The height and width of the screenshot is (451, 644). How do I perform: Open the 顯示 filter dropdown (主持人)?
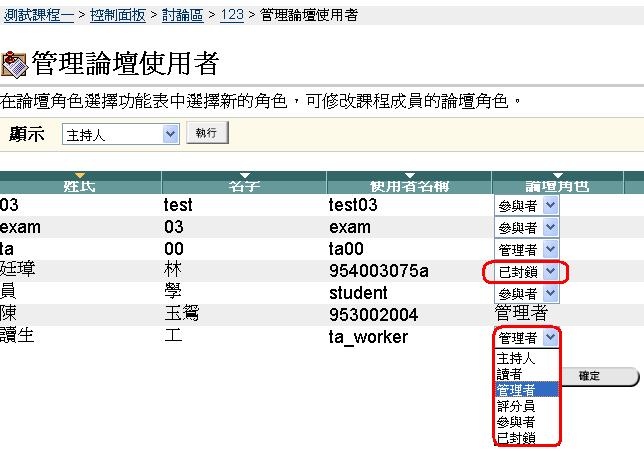point(120,134)
